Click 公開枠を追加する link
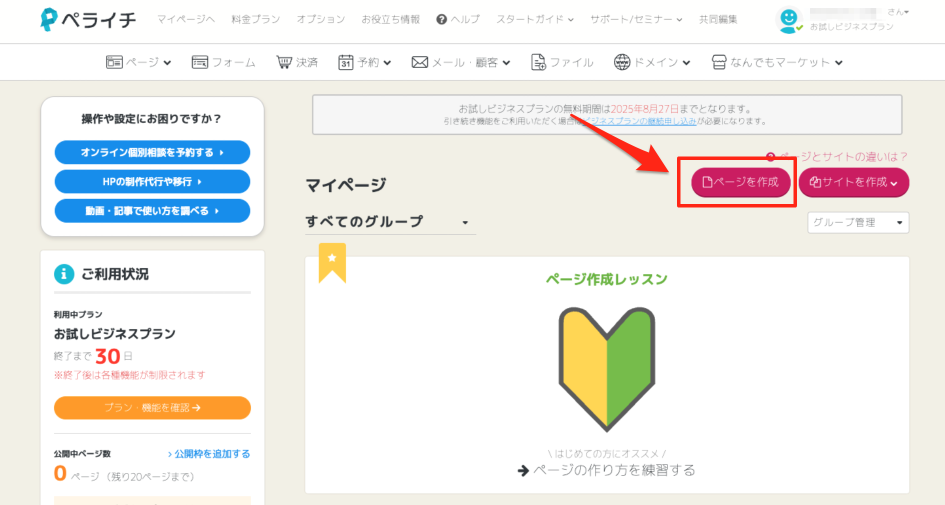The image size is (945, 505). coord(208,454)
